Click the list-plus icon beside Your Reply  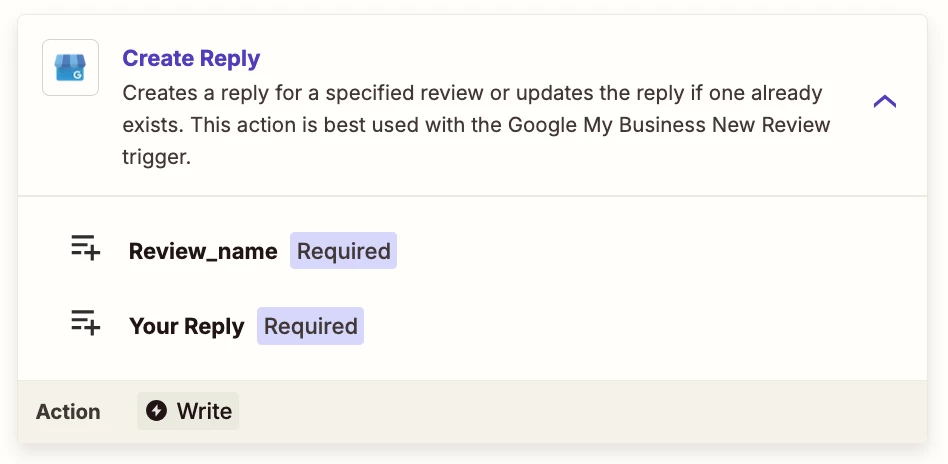tap(85, 322)
